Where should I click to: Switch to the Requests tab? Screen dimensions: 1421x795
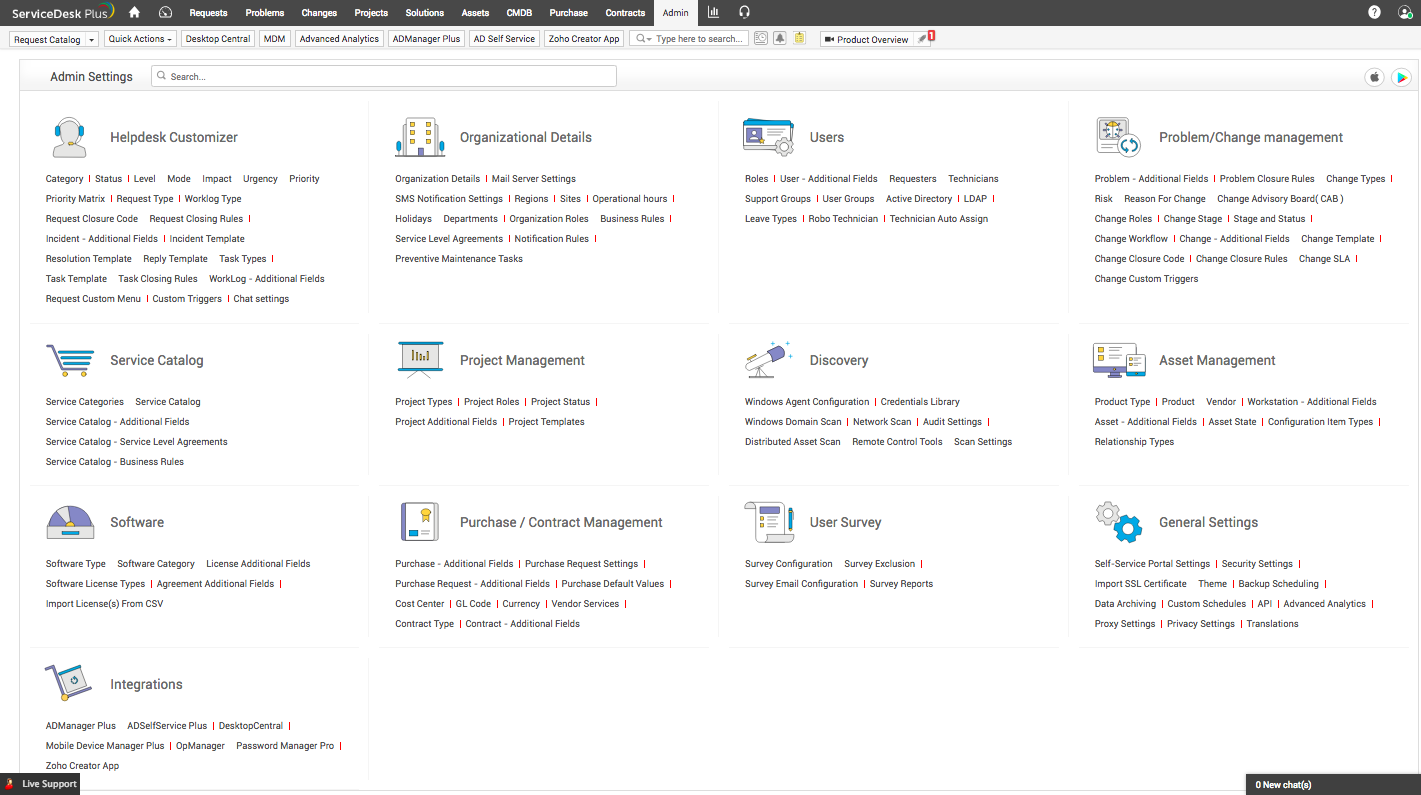(208, 13)
